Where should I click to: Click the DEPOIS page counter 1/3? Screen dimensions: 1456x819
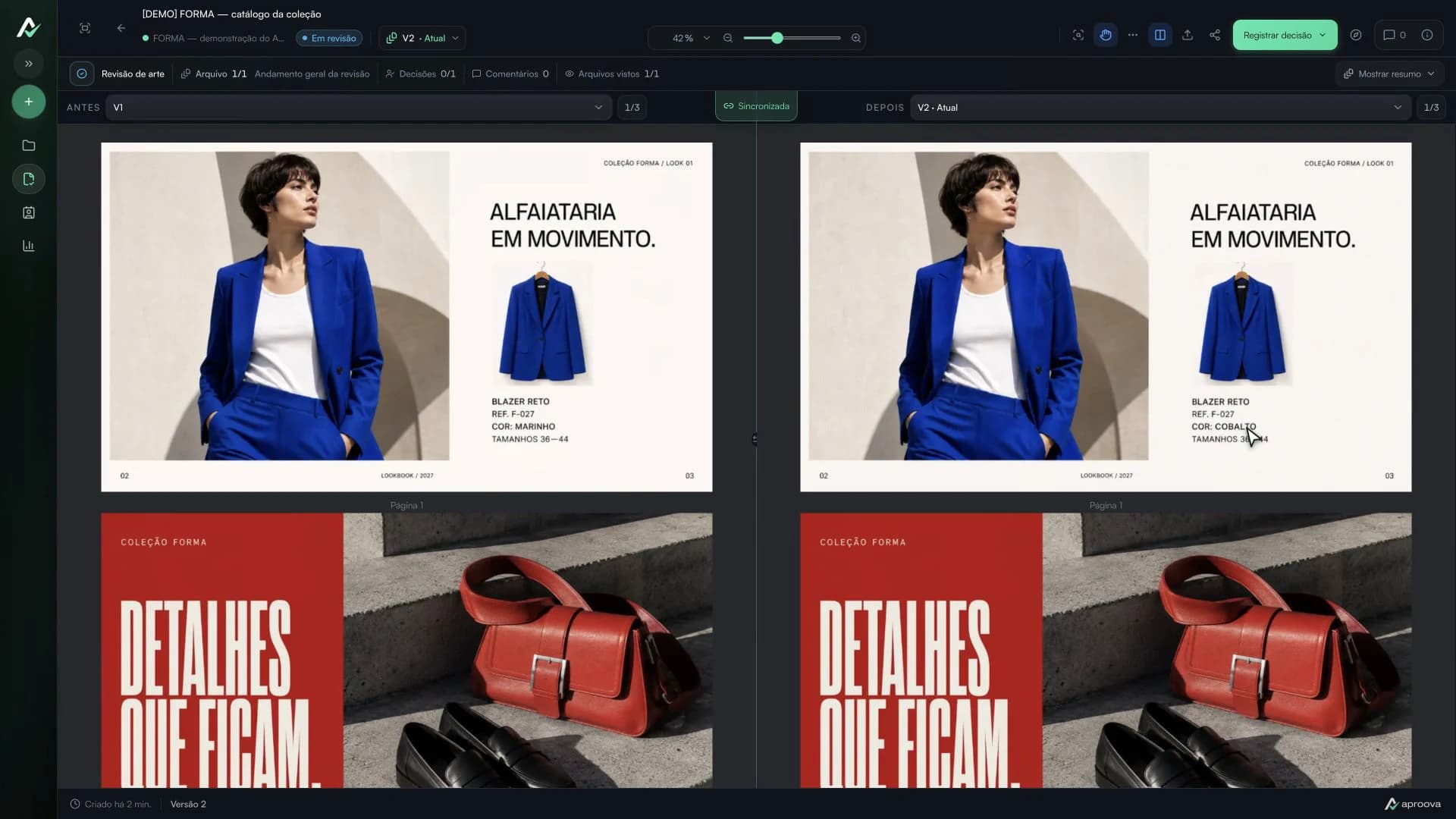tap(1431, 108)
